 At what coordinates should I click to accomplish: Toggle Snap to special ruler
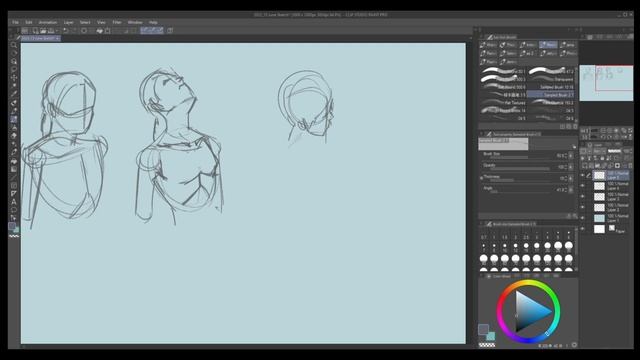click(x=152, y=31)
